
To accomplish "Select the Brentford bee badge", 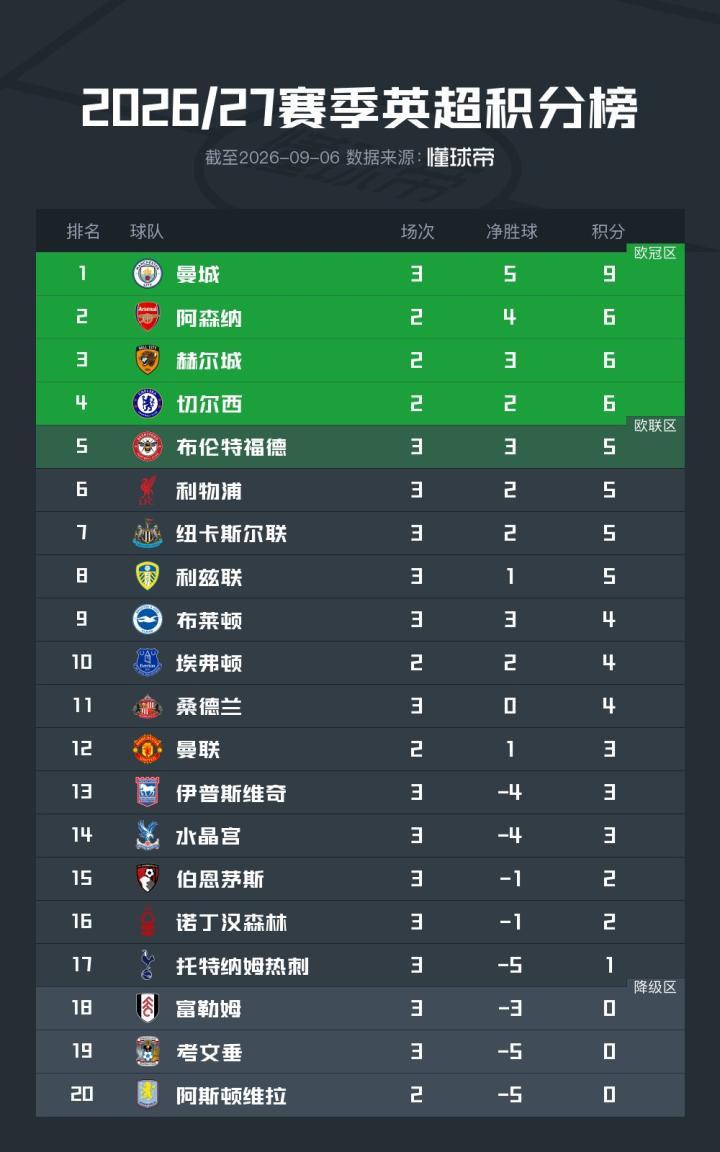I will 148,447.
